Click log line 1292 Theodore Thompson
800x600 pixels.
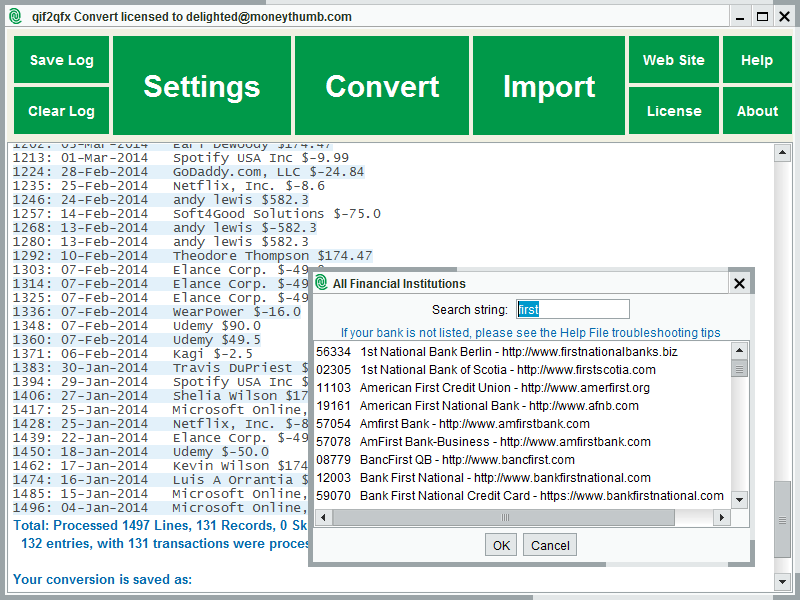pos(193,256)
